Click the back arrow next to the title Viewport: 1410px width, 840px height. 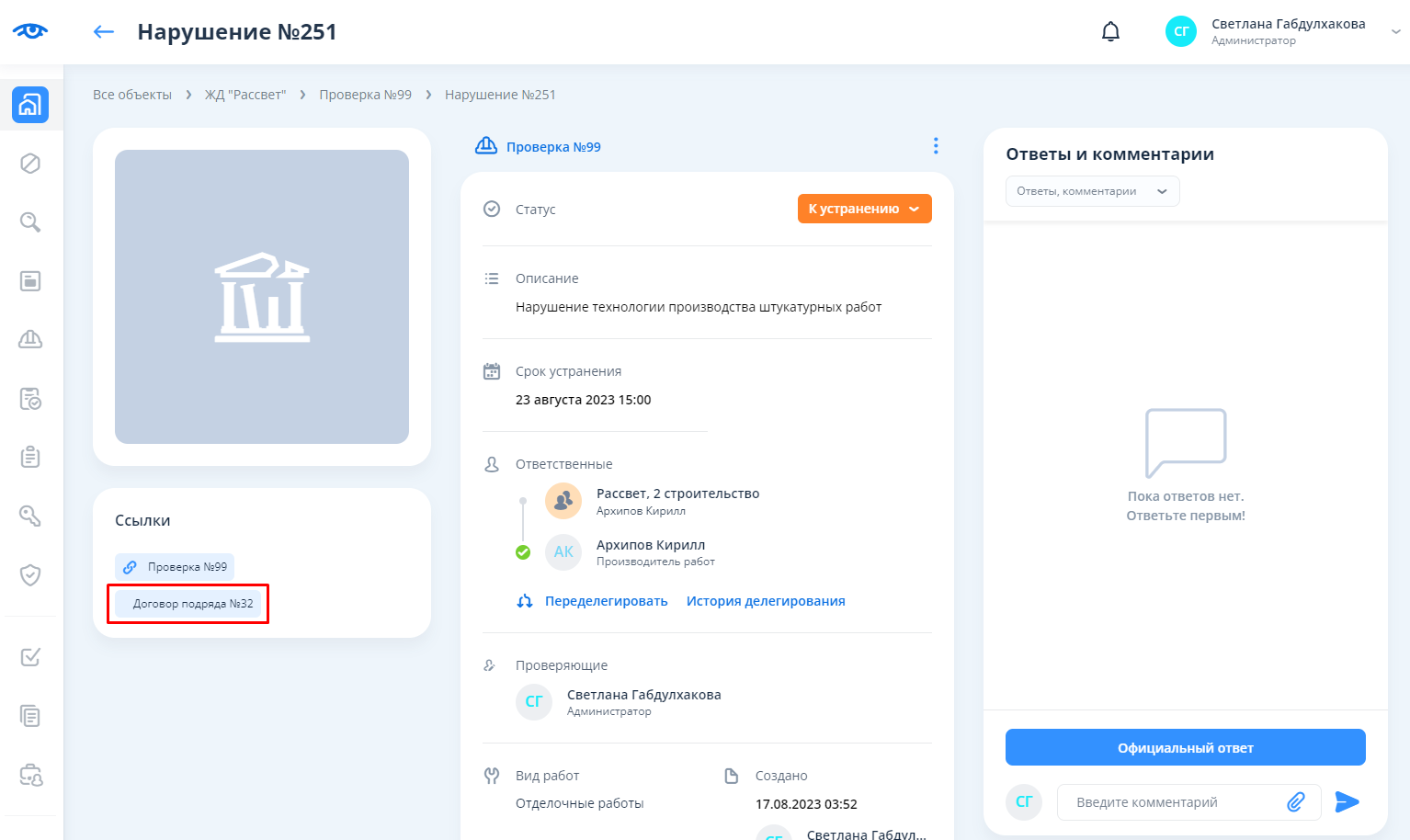[x=104, y=32]
